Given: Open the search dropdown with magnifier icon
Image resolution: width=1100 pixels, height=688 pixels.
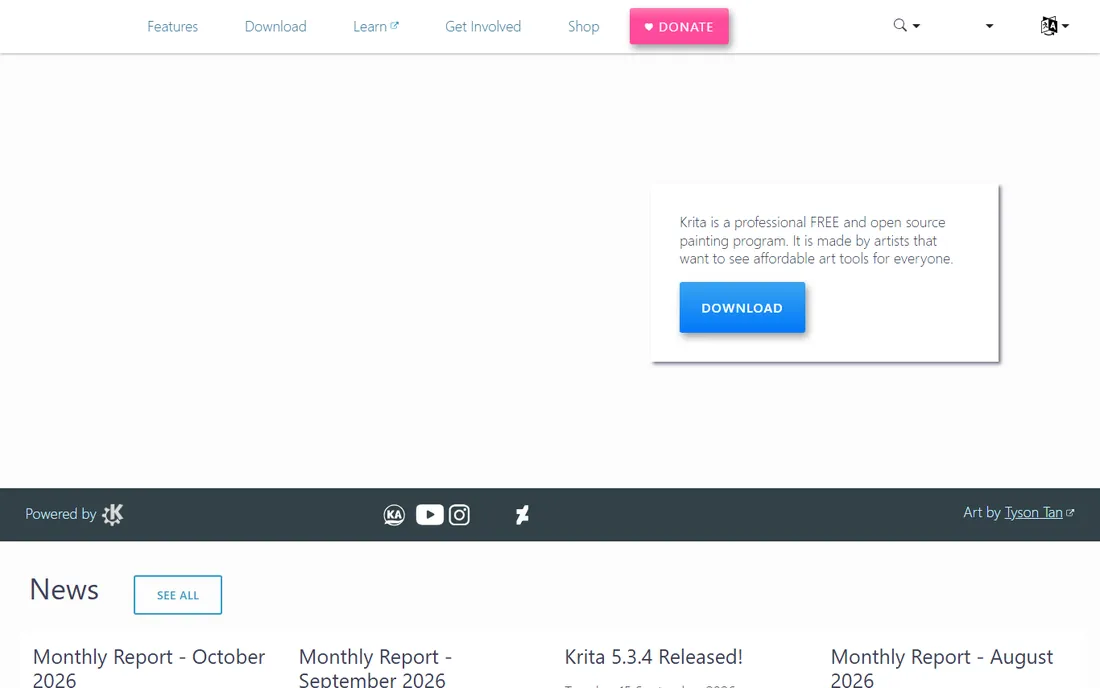Looking at the screenshot, I should 906,26.
